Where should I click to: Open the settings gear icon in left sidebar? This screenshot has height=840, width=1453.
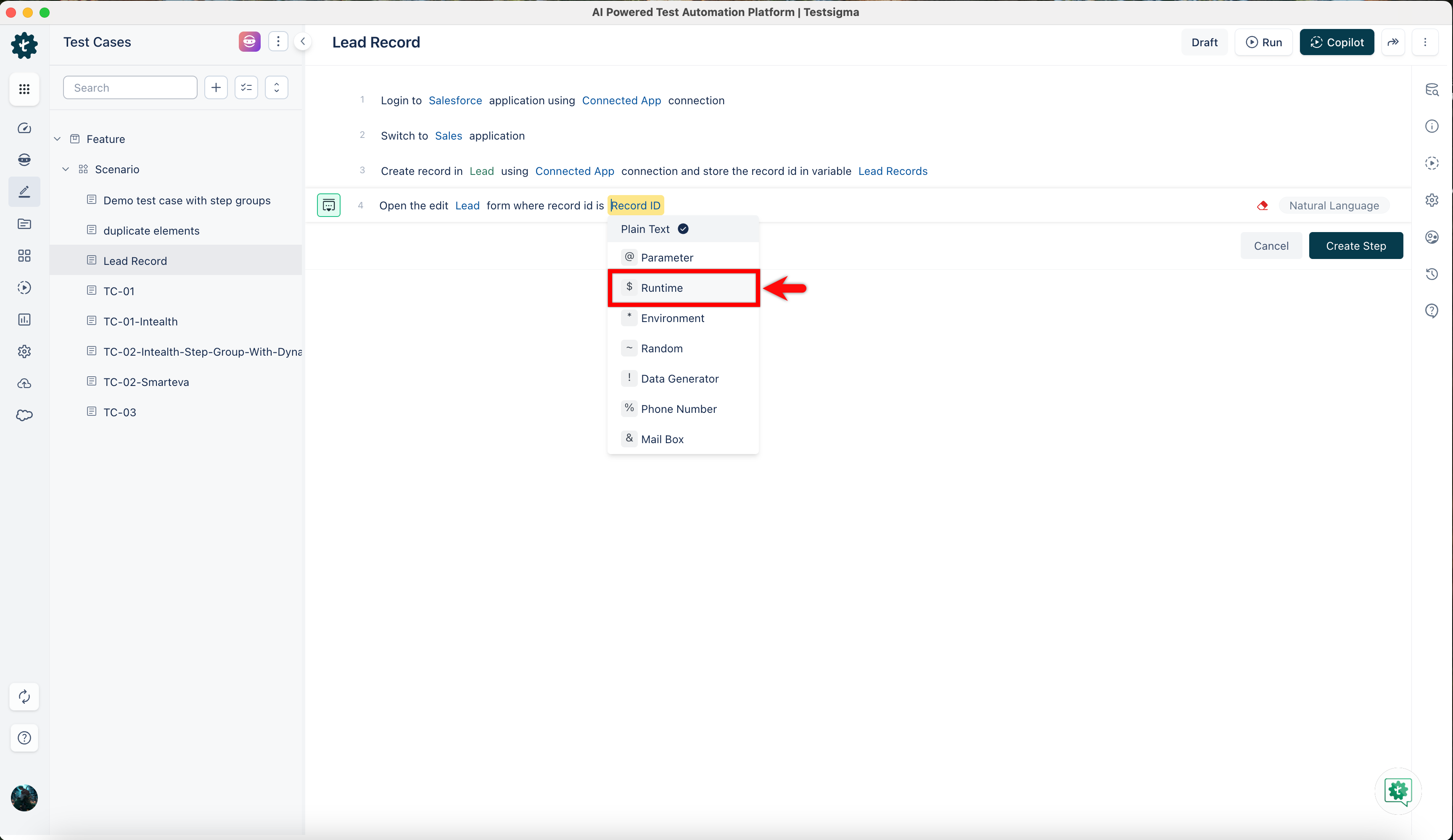point(24,351)
